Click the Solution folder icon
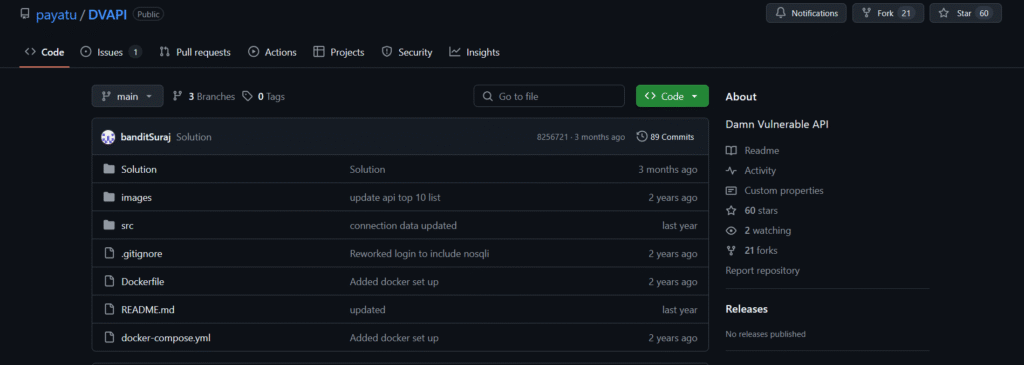The image size is (1024, 365). 109,169
